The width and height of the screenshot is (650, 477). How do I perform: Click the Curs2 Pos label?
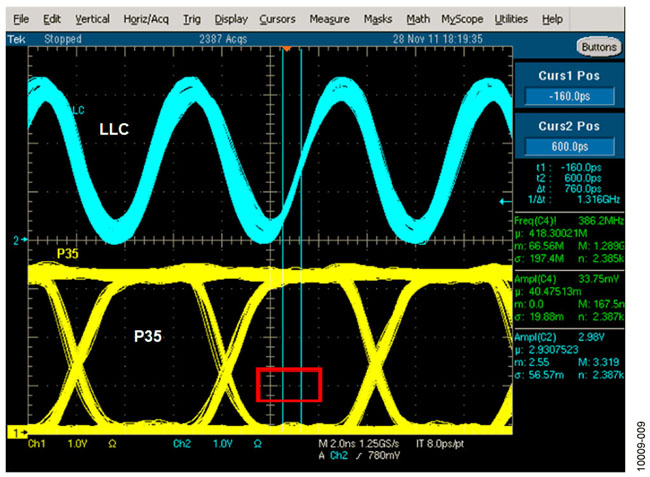tap(569, 126)
